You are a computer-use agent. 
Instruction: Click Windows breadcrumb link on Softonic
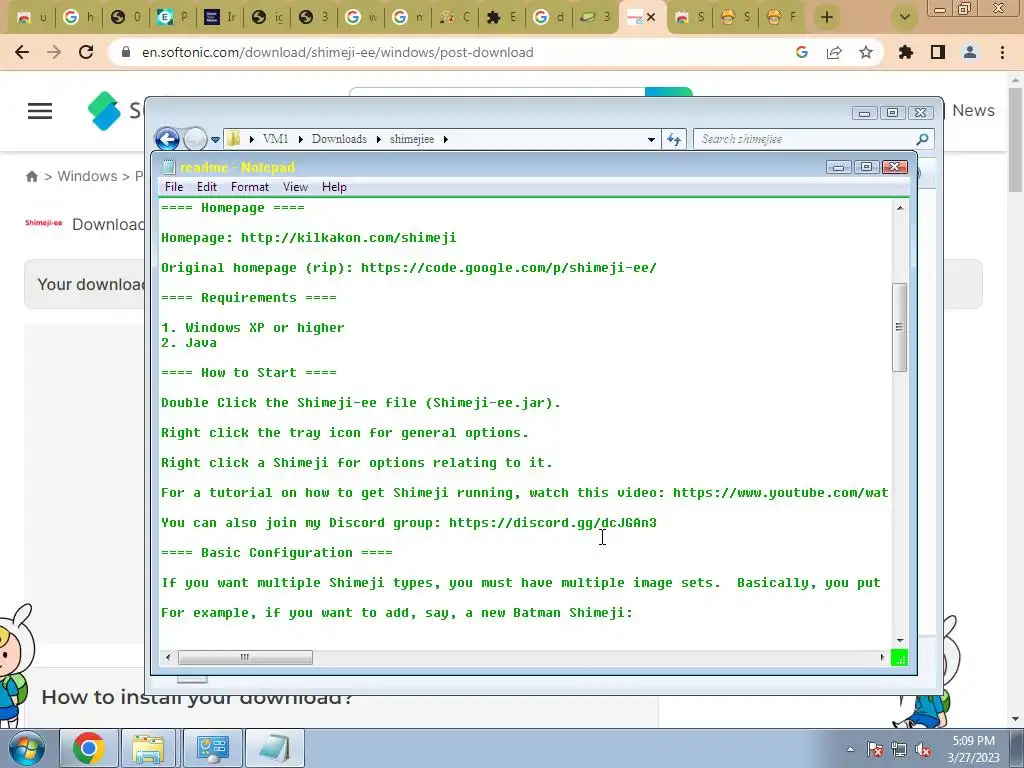click(87, 176)
